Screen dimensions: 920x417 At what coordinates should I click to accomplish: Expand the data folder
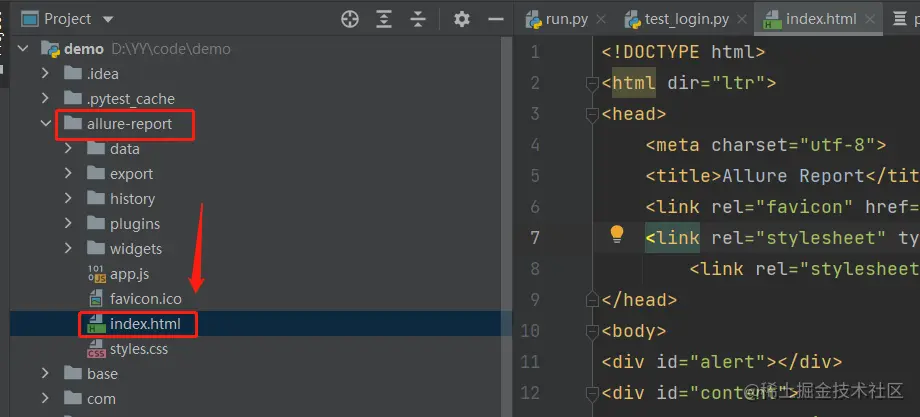68,148
